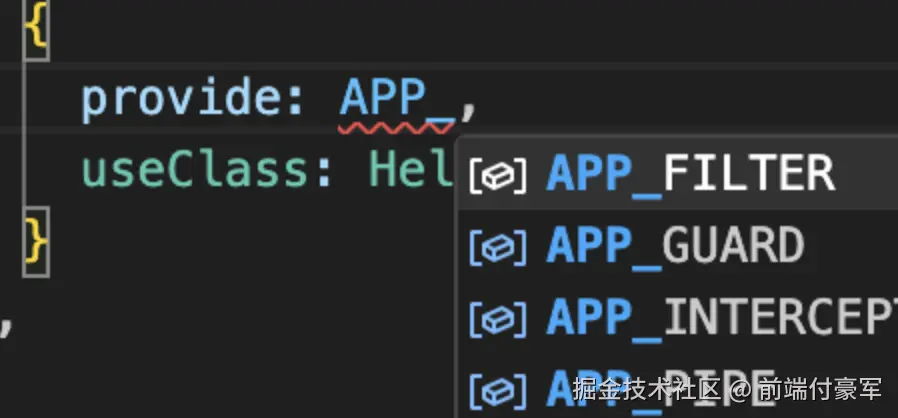898x418 pixels.
Task: Click the yellow opening curly brace
Action: point(36,27)
